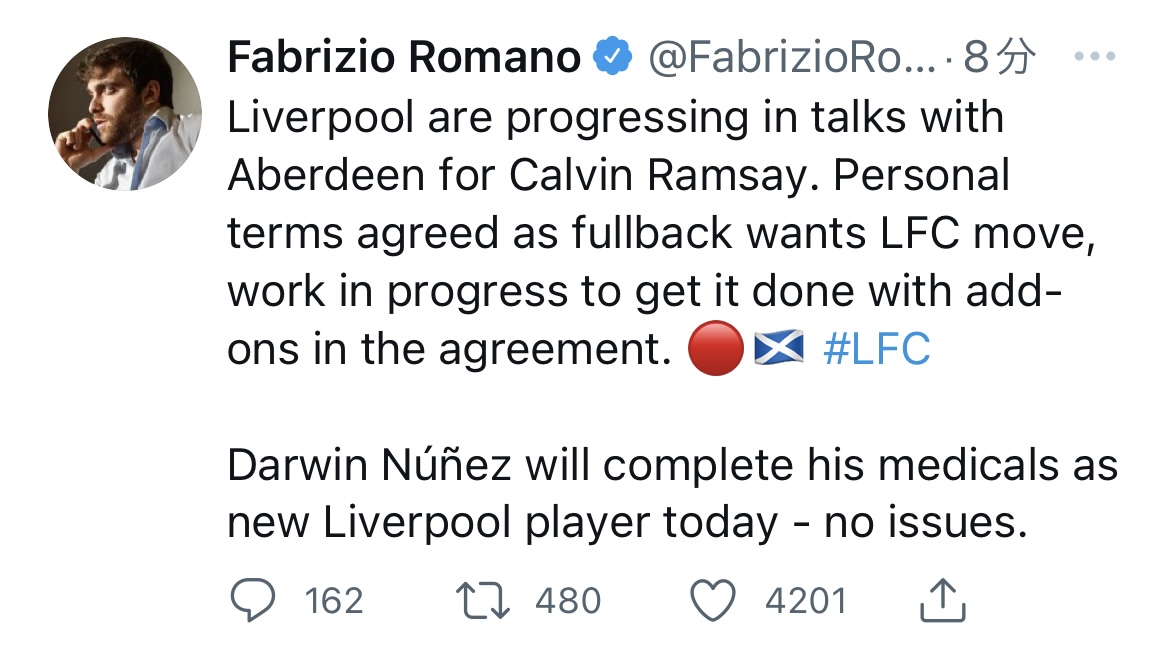Open Fabrizio Romano's profile picture
This screenshot has width=1170, height=652.
[123, 113]
